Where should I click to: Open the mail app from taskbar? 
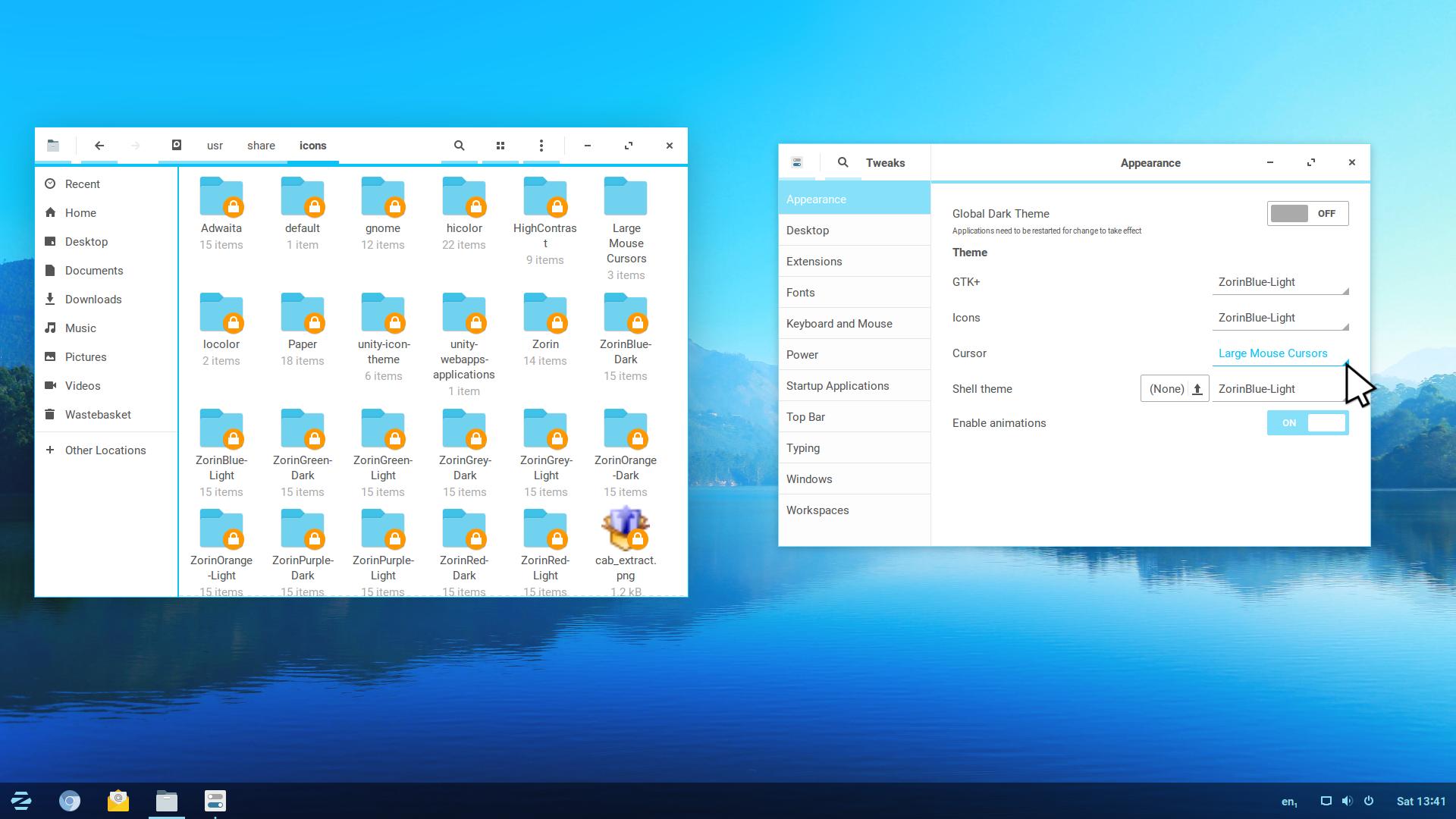118,801
